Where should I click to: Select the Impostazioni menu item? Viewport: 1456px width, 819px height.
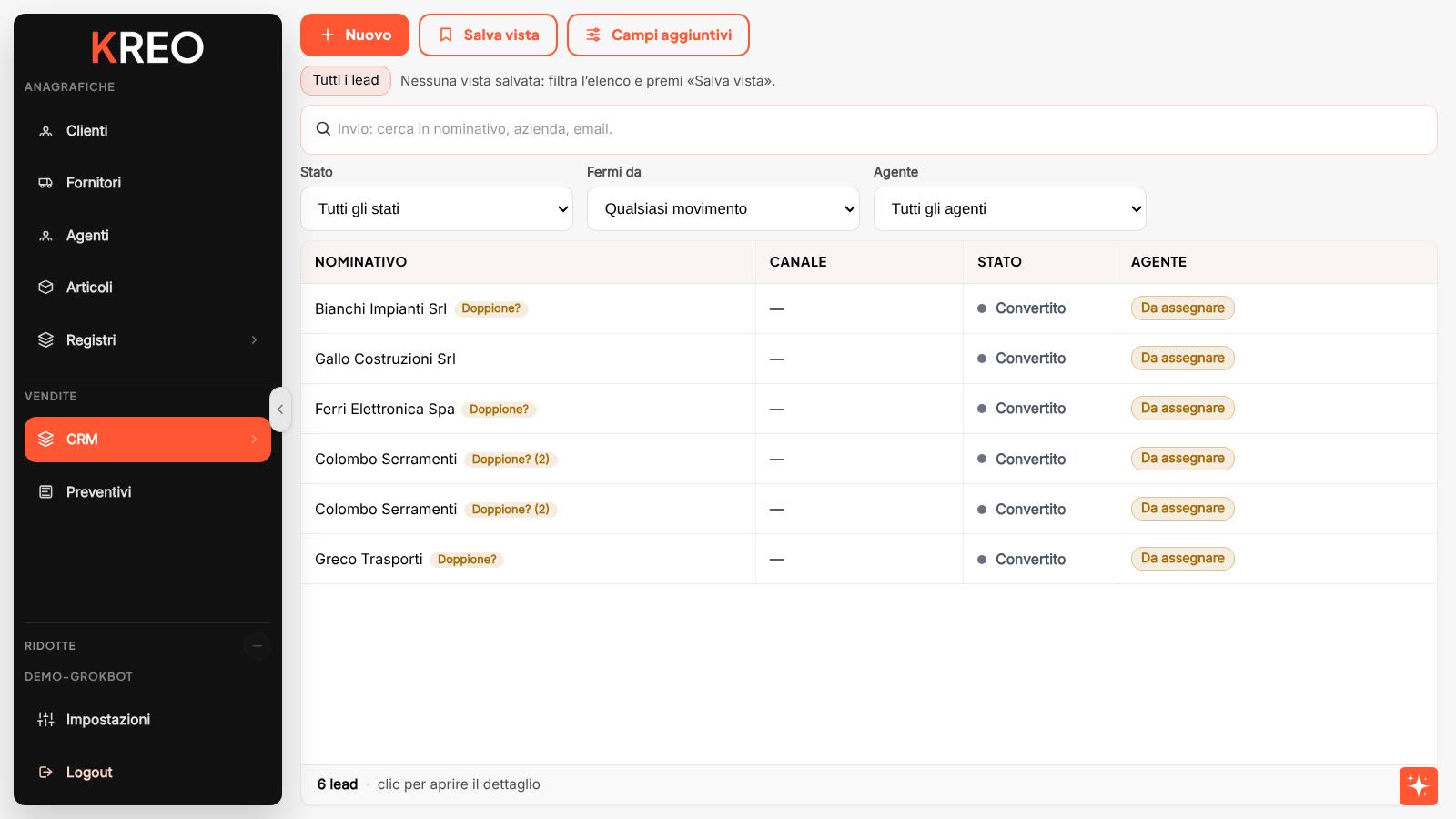pyautogui.click(x=147, y=720)
